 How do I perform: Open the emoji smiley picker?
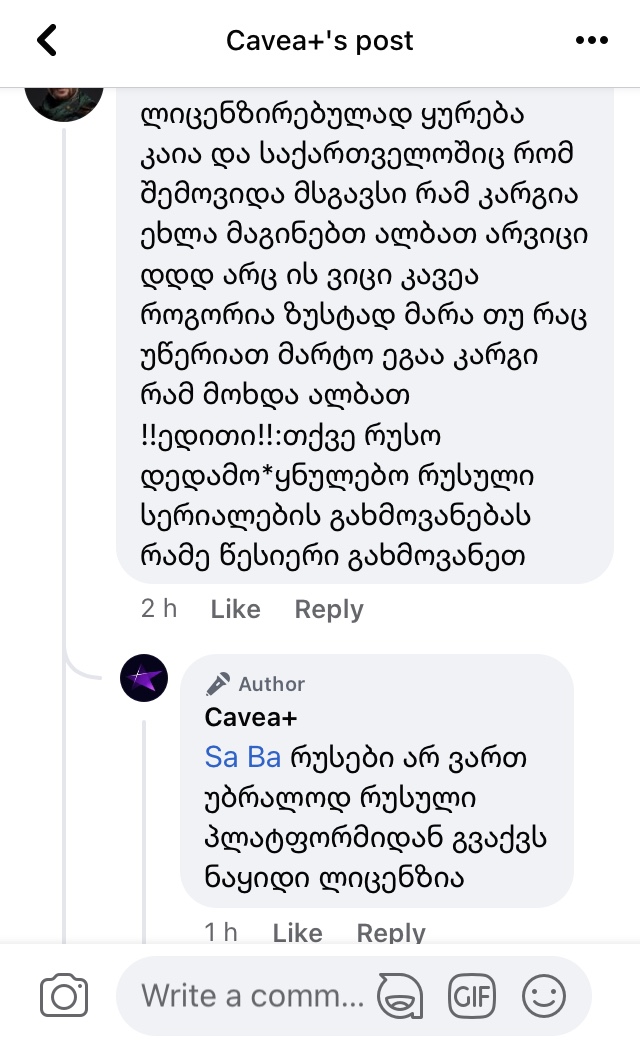coord(544,996)
